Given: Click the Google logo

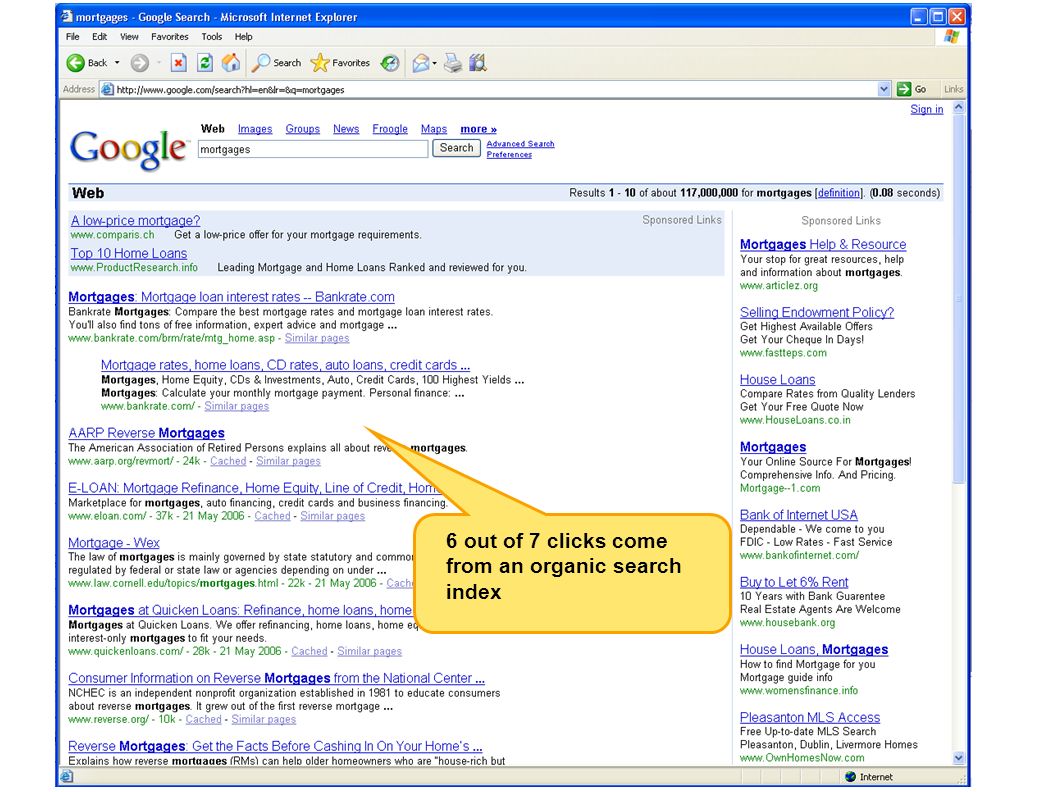Looking at the screenshot, I should coord(128,149).
